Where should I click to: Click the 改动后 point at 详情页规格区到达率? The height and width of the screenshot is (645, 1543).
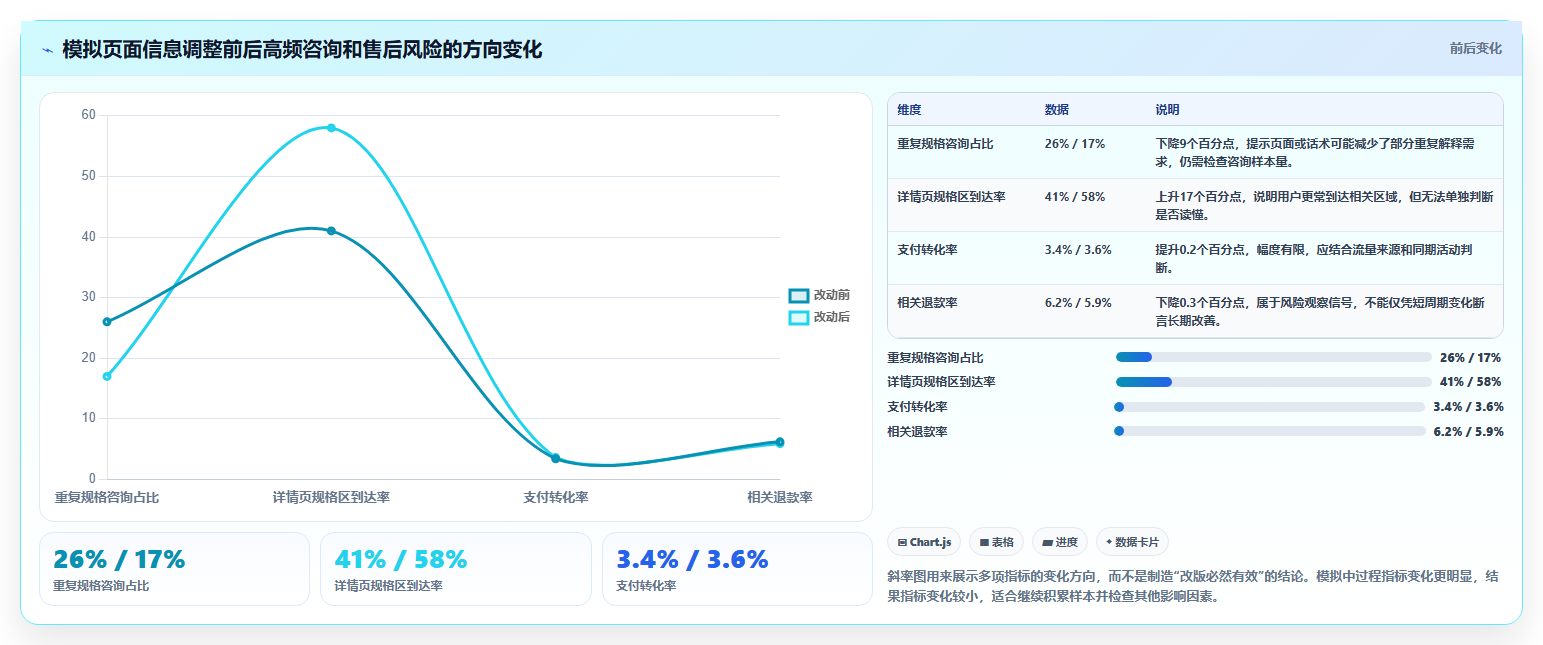(331, 128)
